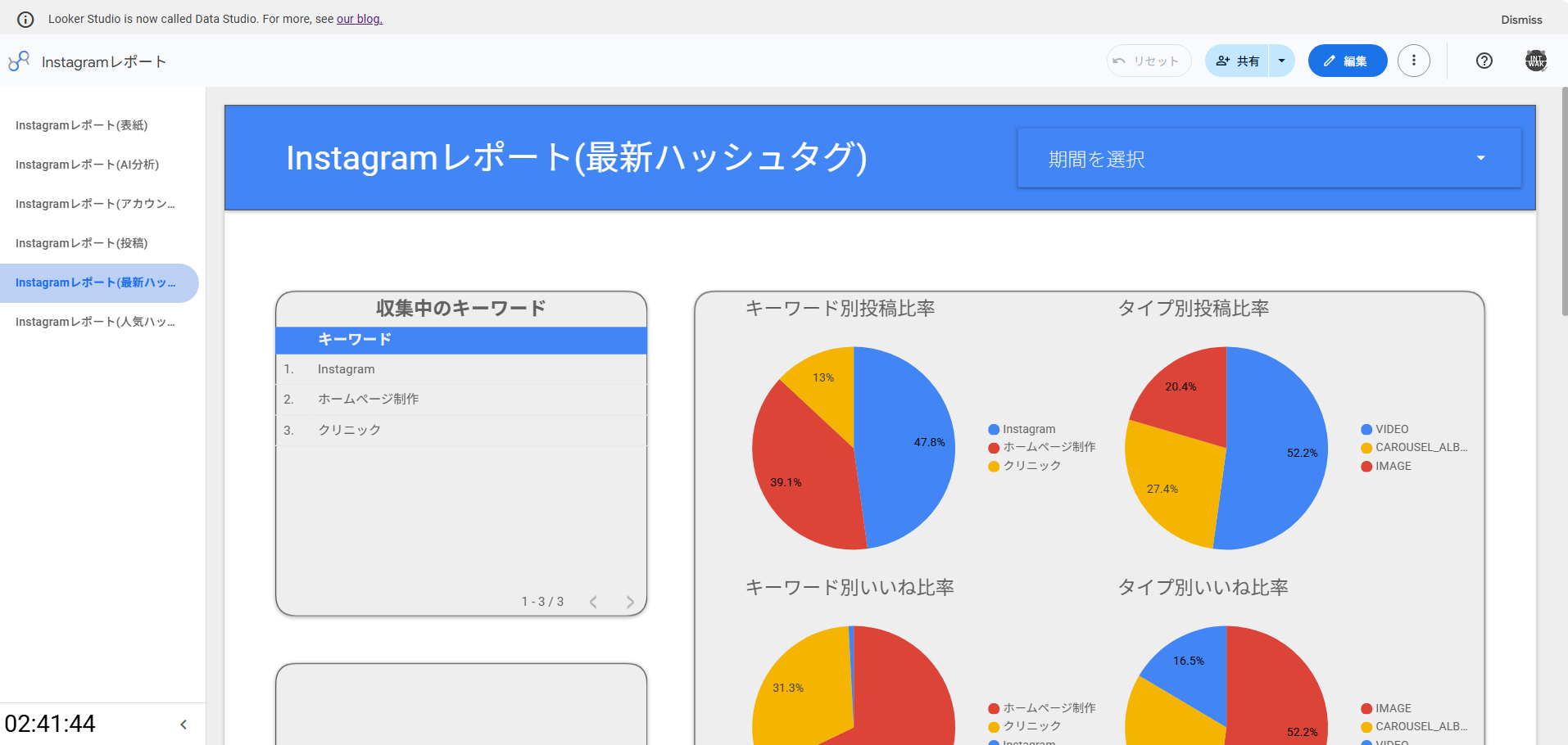Click the IMAGE legend entry in タイプ別投稿比率
This screenshot has height=745, width=1568.
(1386, 466)
